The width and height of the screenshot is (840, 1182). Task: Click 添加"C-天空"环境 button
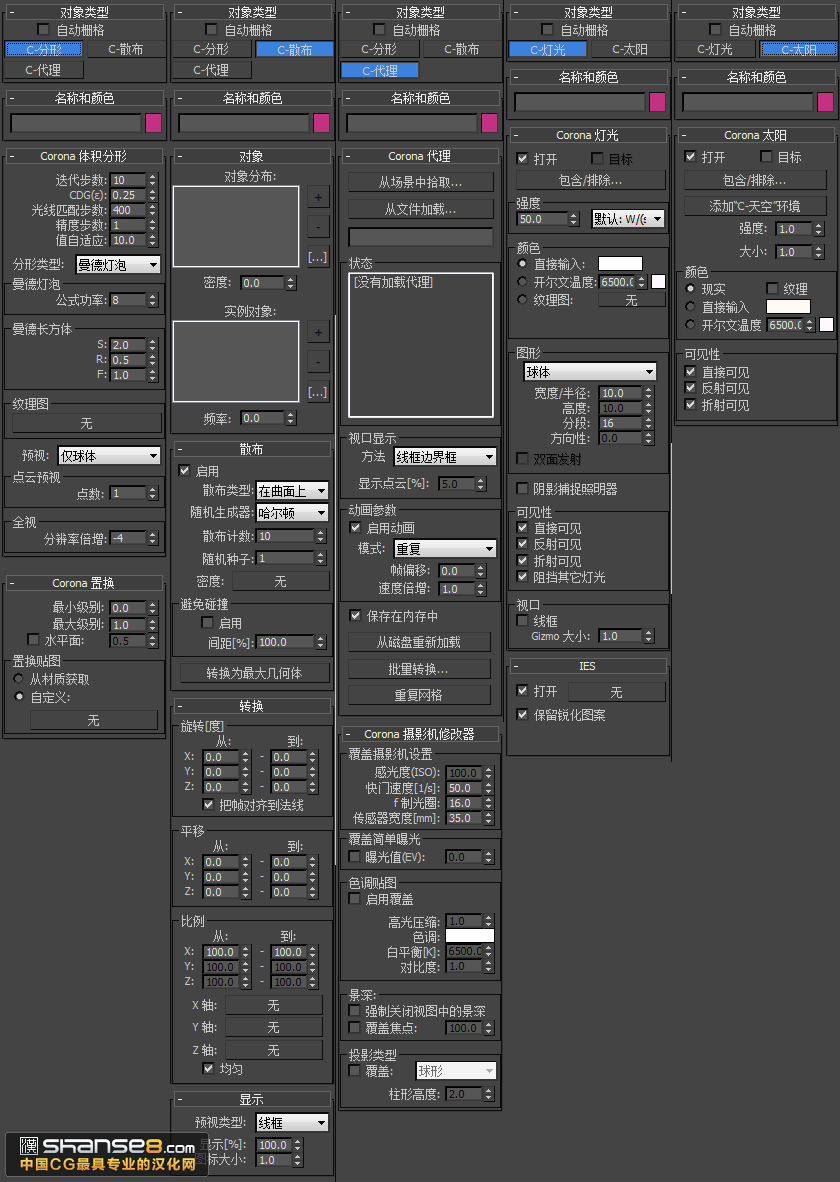(x=755, y=207)
